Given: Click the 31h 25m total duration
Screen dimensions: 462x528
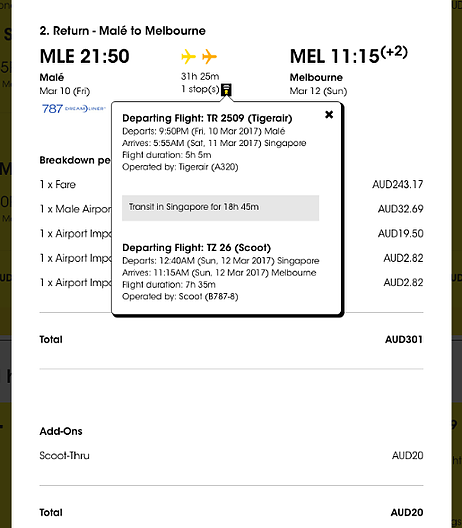Looking at the screenshot, I should (x=200, y=76).
